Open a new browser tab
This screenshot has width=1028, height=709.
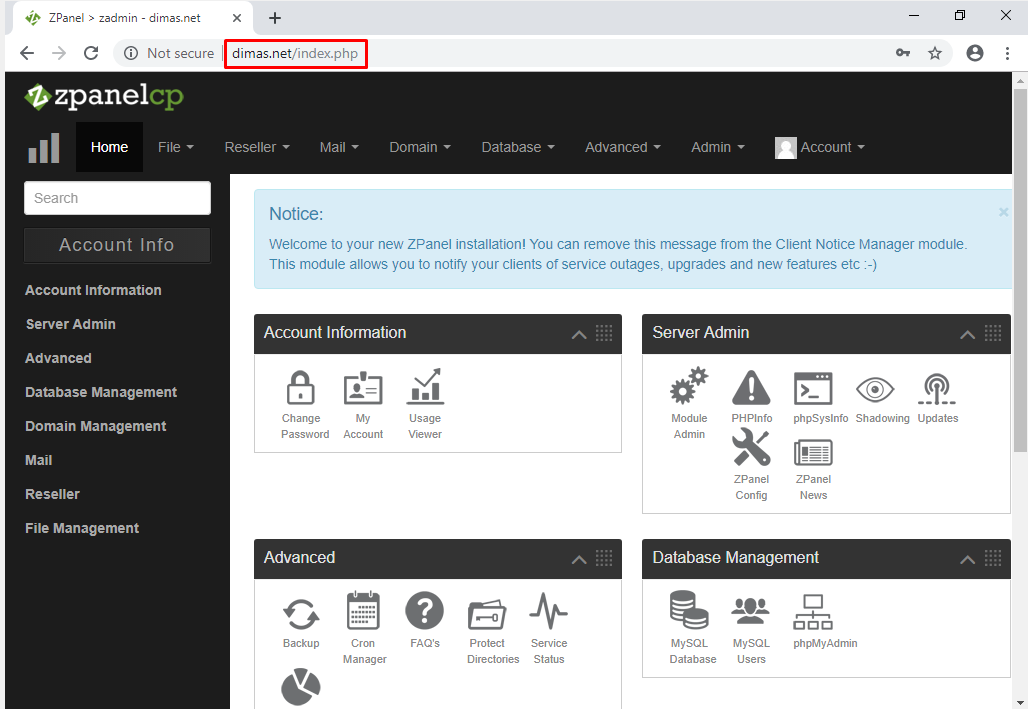(275, 18)
